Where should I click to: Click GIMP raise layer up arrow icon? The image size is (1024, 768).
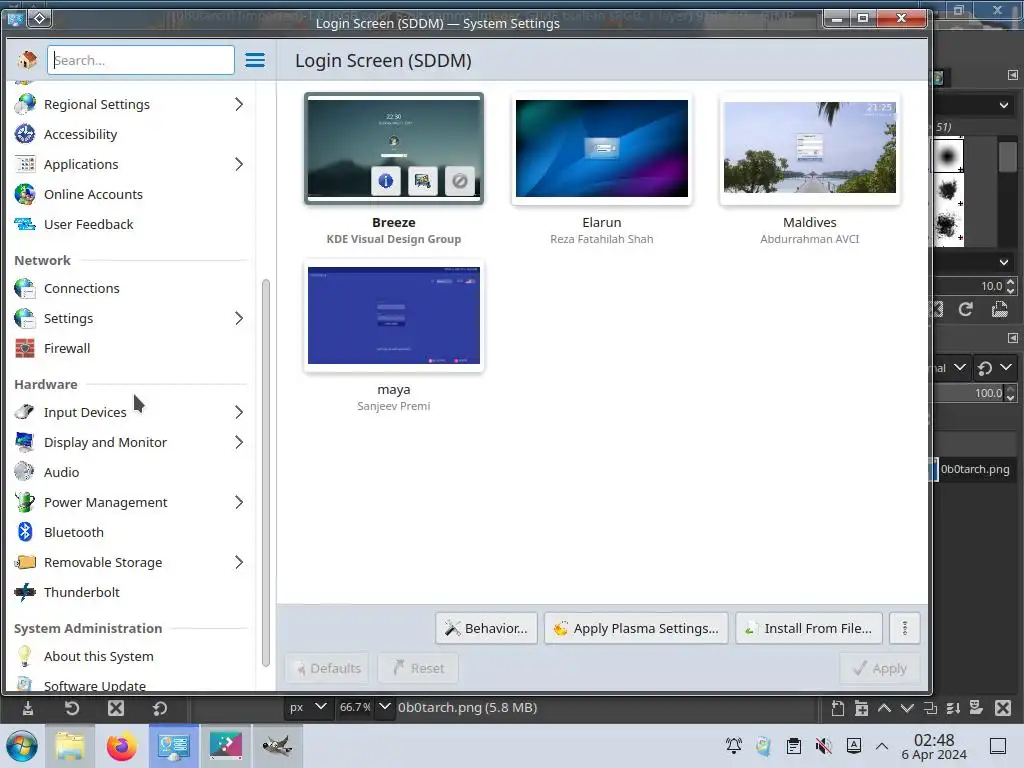[x=884, y=708]
